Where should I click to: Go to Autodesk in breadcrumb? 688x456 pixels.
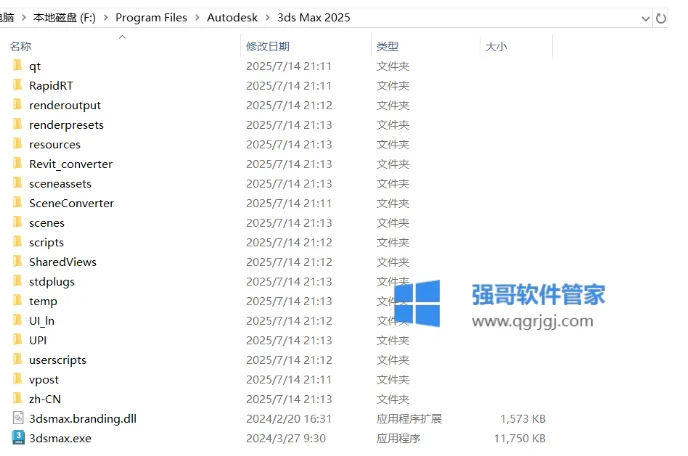tap(232, 18)
